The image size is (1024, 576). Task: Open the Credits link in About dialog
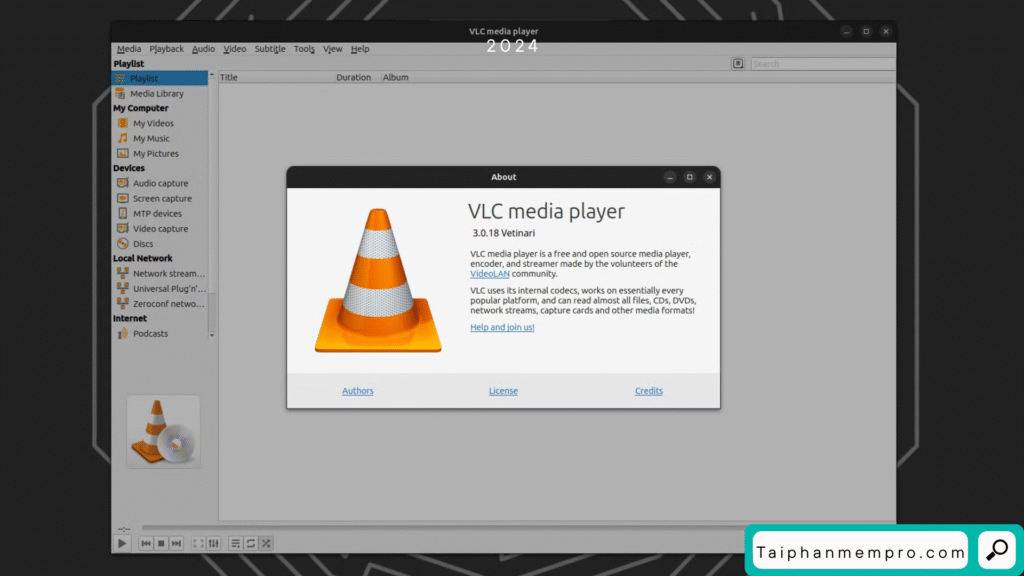click(x=649, y=391)
